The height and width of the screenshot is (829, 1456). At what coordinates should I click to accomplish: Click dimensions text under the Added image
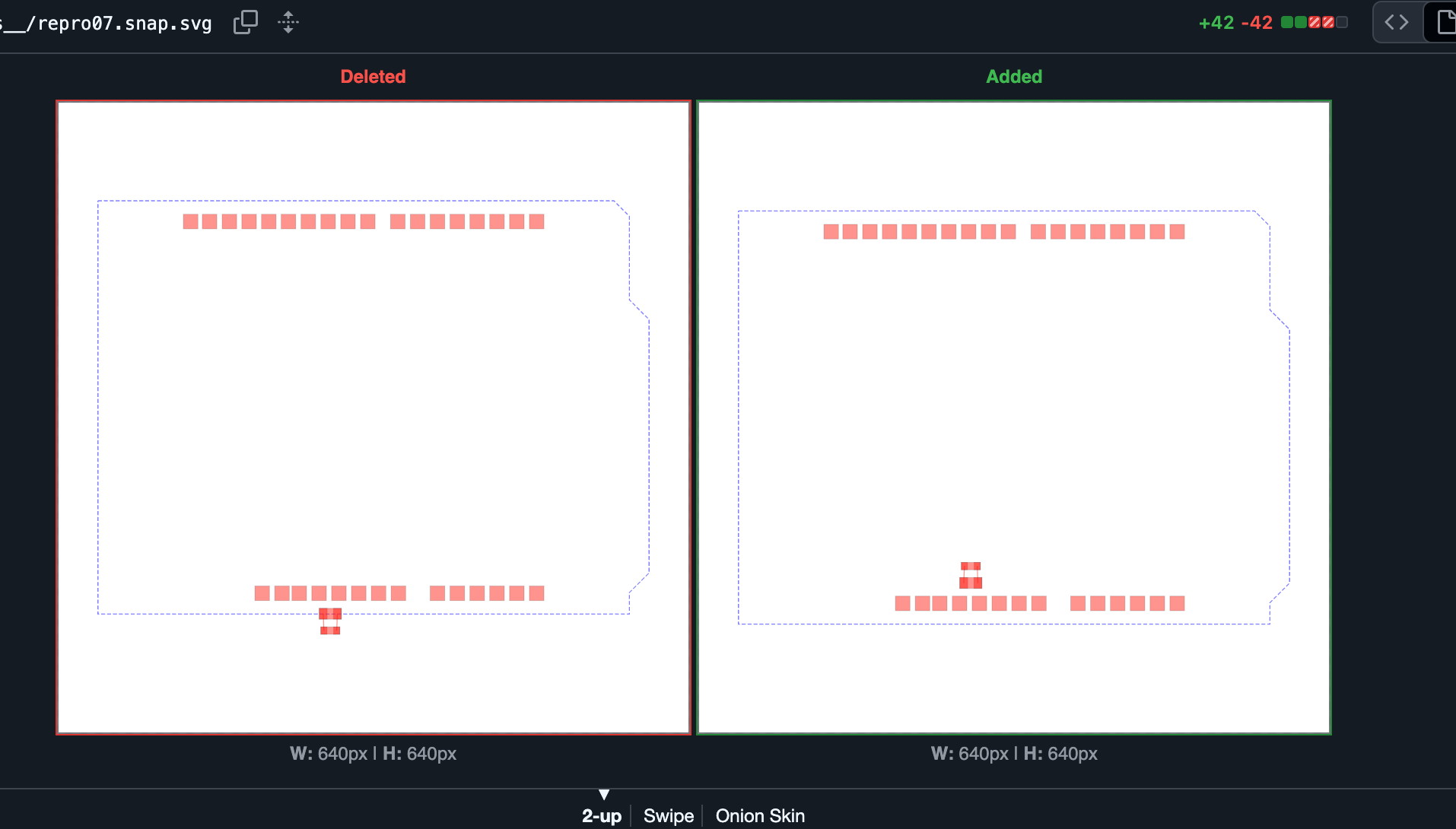(x=1014, y=754)
